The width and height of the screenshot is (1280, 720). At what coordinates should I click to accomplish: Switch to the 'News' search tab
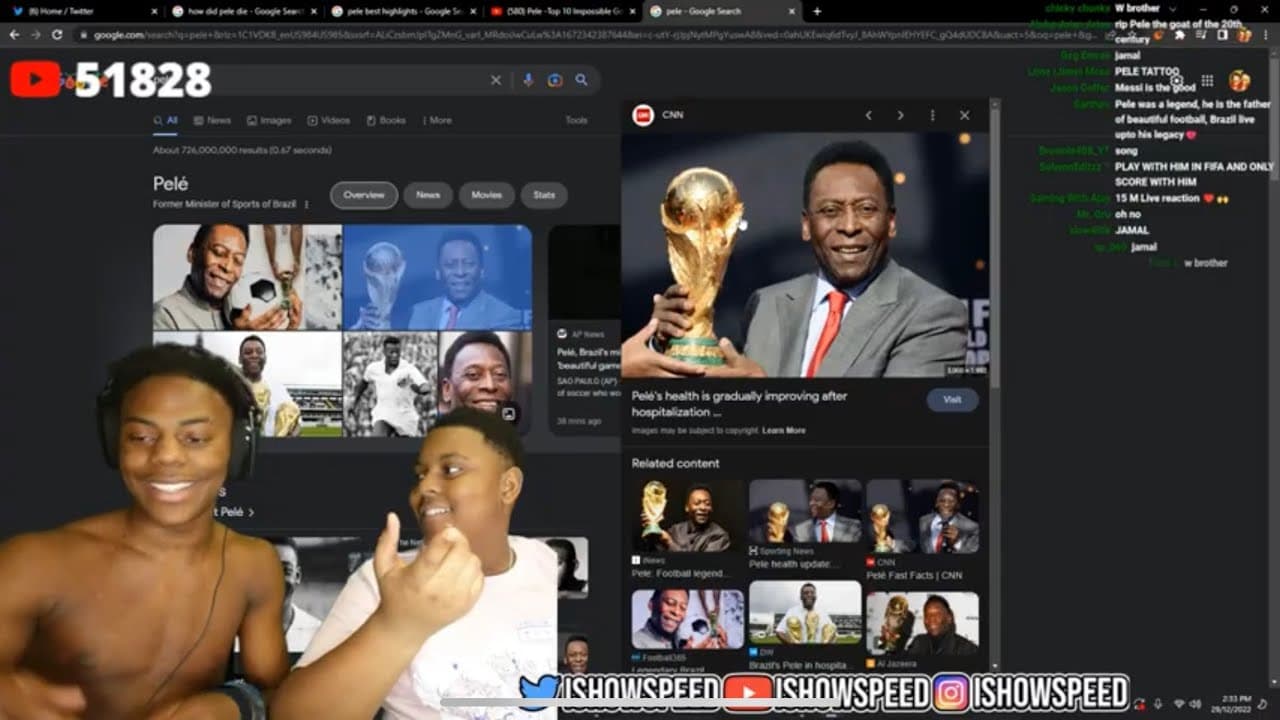click(x=212, y=120)
